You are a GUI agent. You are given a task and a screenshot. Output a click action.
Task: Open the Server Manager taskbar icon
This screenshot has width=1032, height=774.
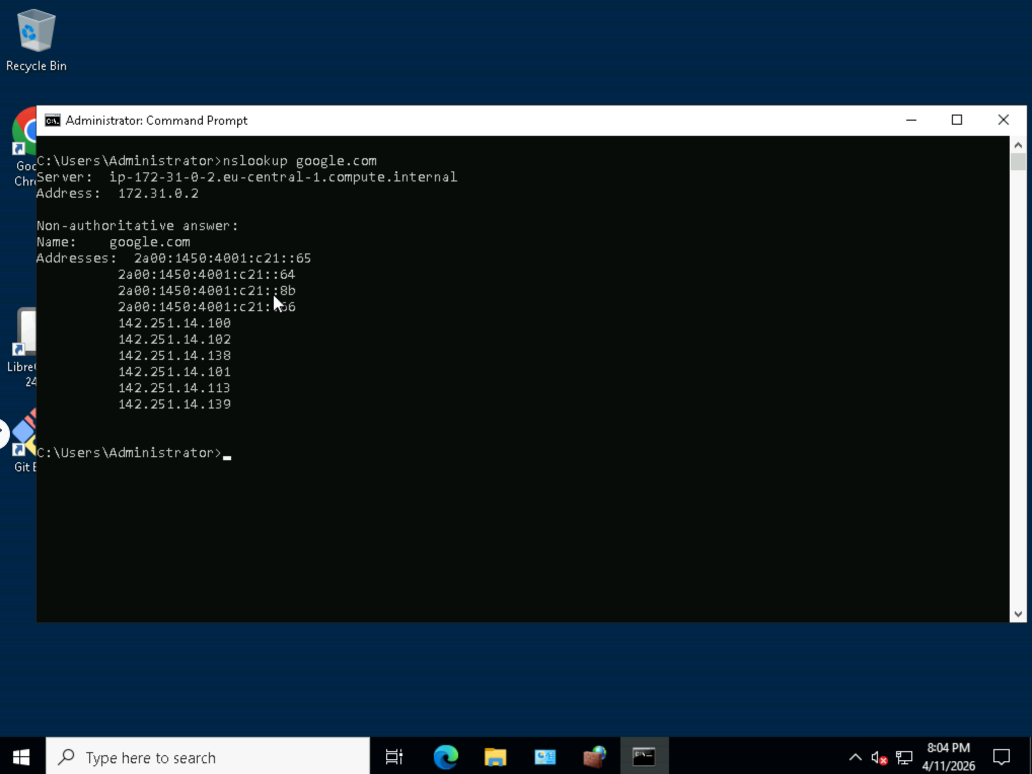click(545, 757)
